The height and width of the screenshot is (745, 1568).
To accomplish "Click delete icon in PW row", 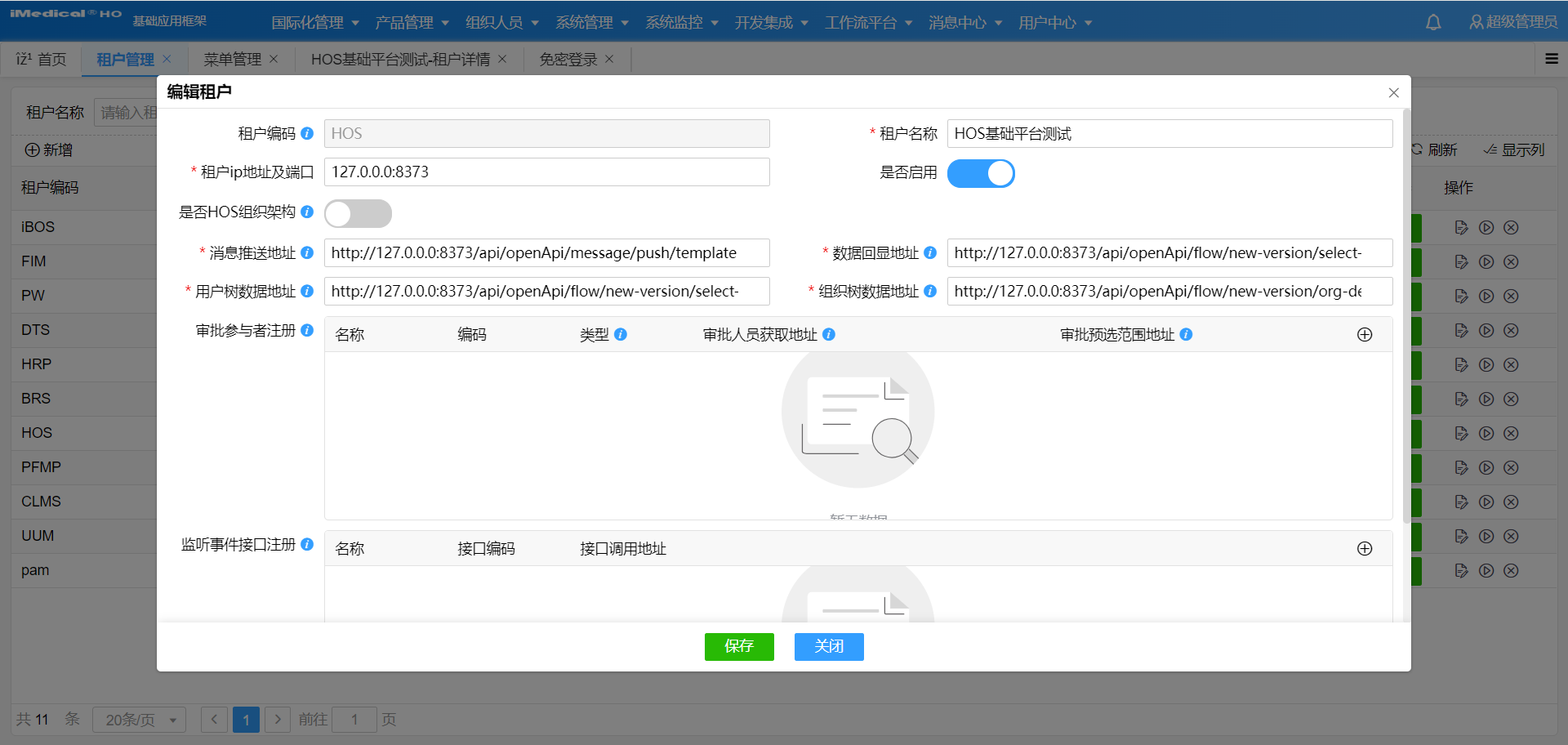I will pos(1512,296).
